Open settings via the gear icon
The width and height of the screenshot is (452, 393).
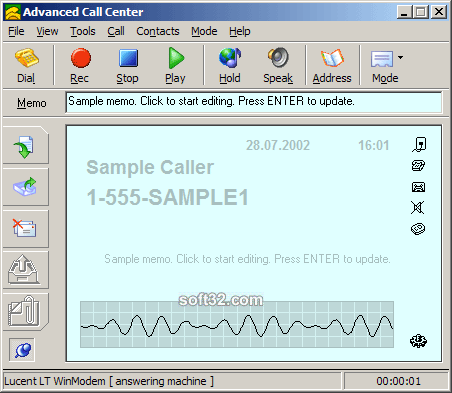coord(418,341)
